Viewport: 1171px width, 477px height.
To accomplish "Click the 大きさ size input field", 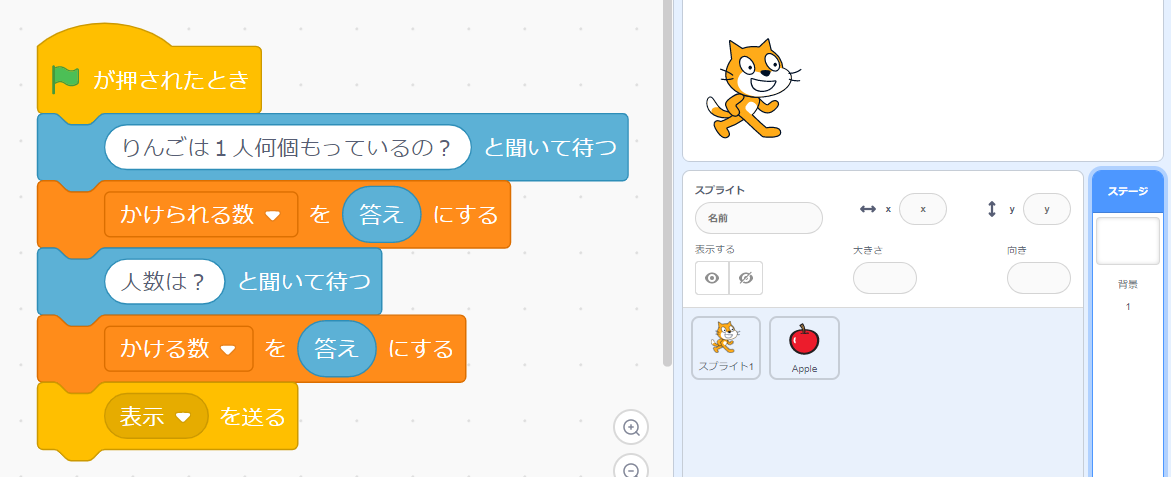I will pos(884,278).
